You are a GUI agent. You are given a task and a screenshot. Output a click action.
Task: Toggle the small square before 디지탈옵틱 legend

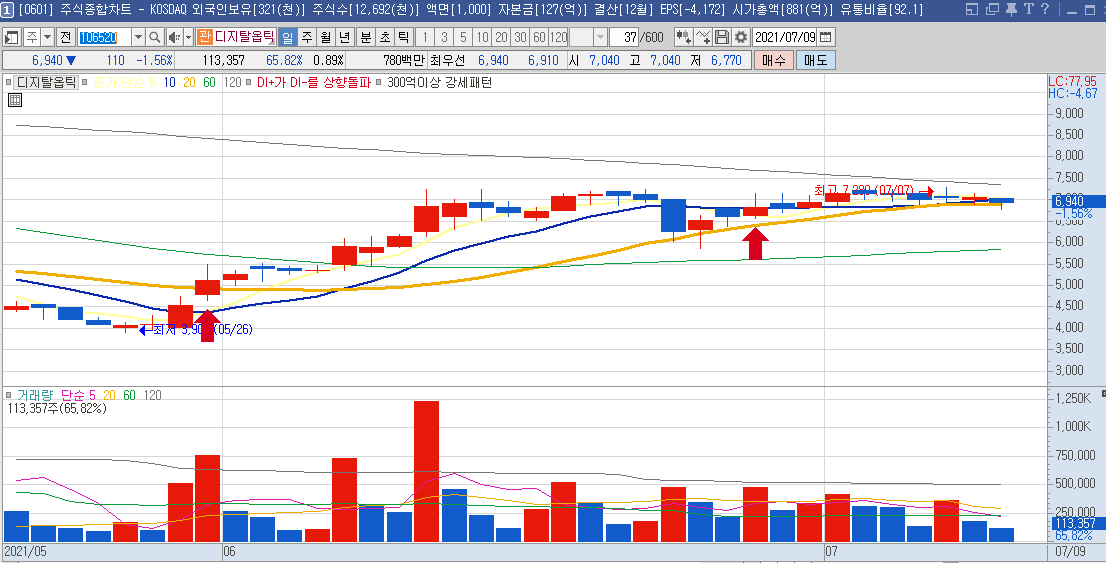coord(8,83)
